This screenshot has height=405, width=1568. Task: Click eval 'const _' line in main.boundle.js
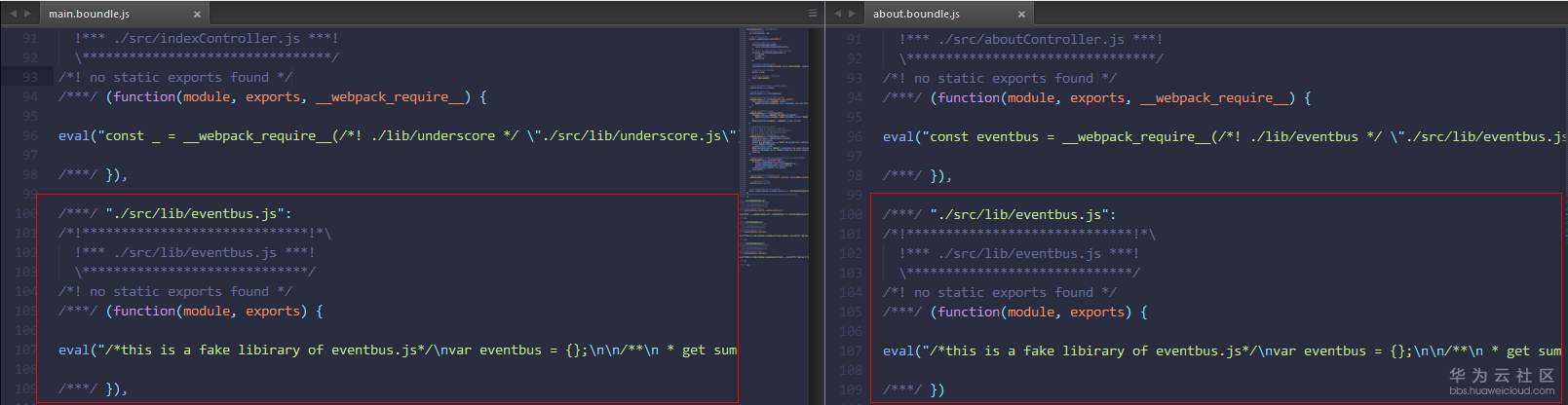pyautogui.click(x=398, y=135)
